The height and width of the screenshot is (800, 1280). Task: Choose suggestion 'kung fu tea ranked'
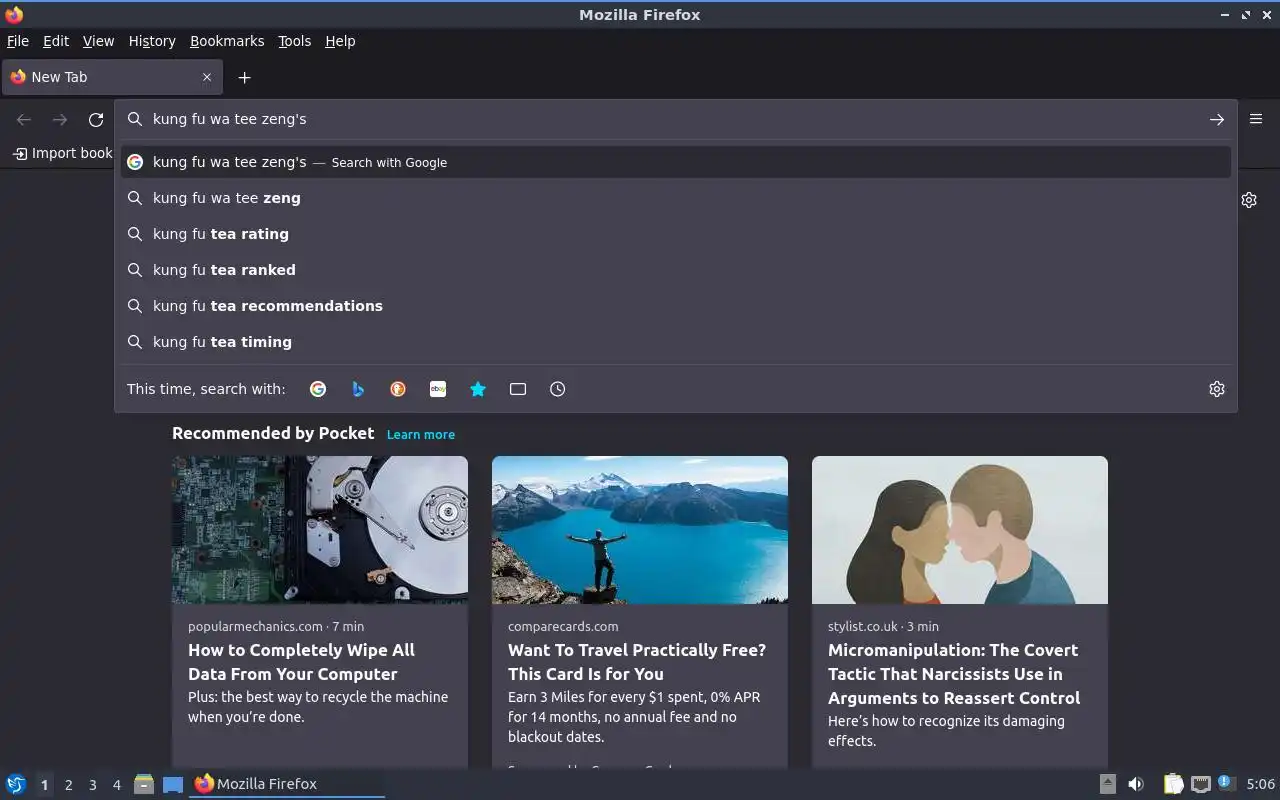coord(676,270)
